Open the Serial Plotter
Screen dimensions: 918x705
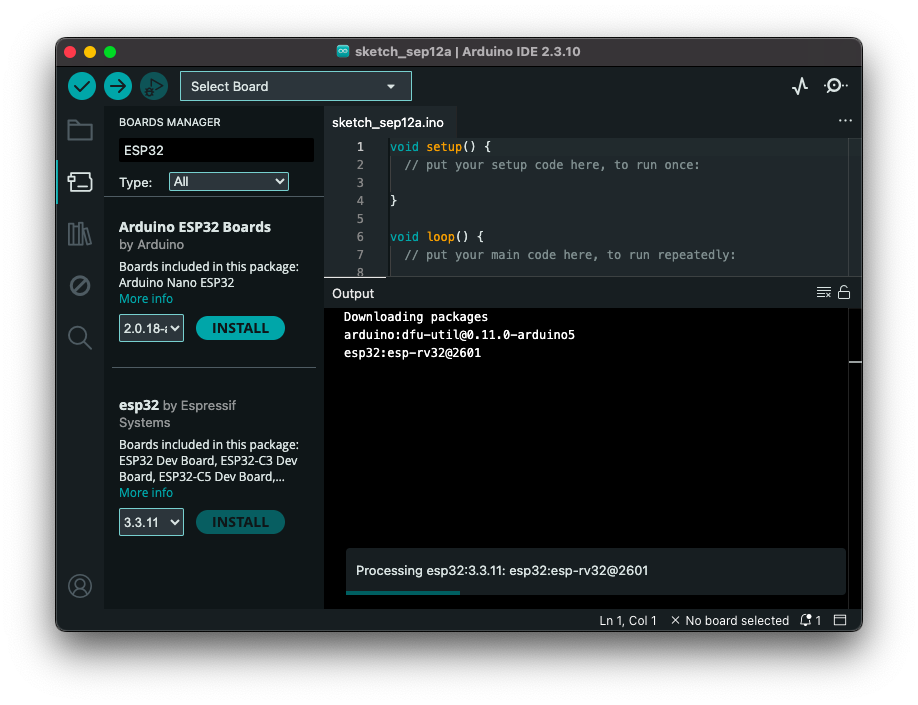(800, 86)
